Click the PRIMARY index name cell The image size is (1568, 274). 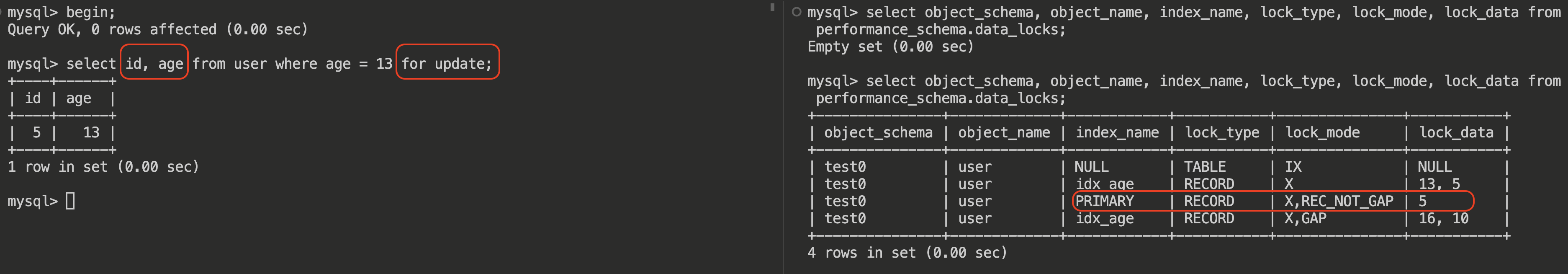(1104, 201)
